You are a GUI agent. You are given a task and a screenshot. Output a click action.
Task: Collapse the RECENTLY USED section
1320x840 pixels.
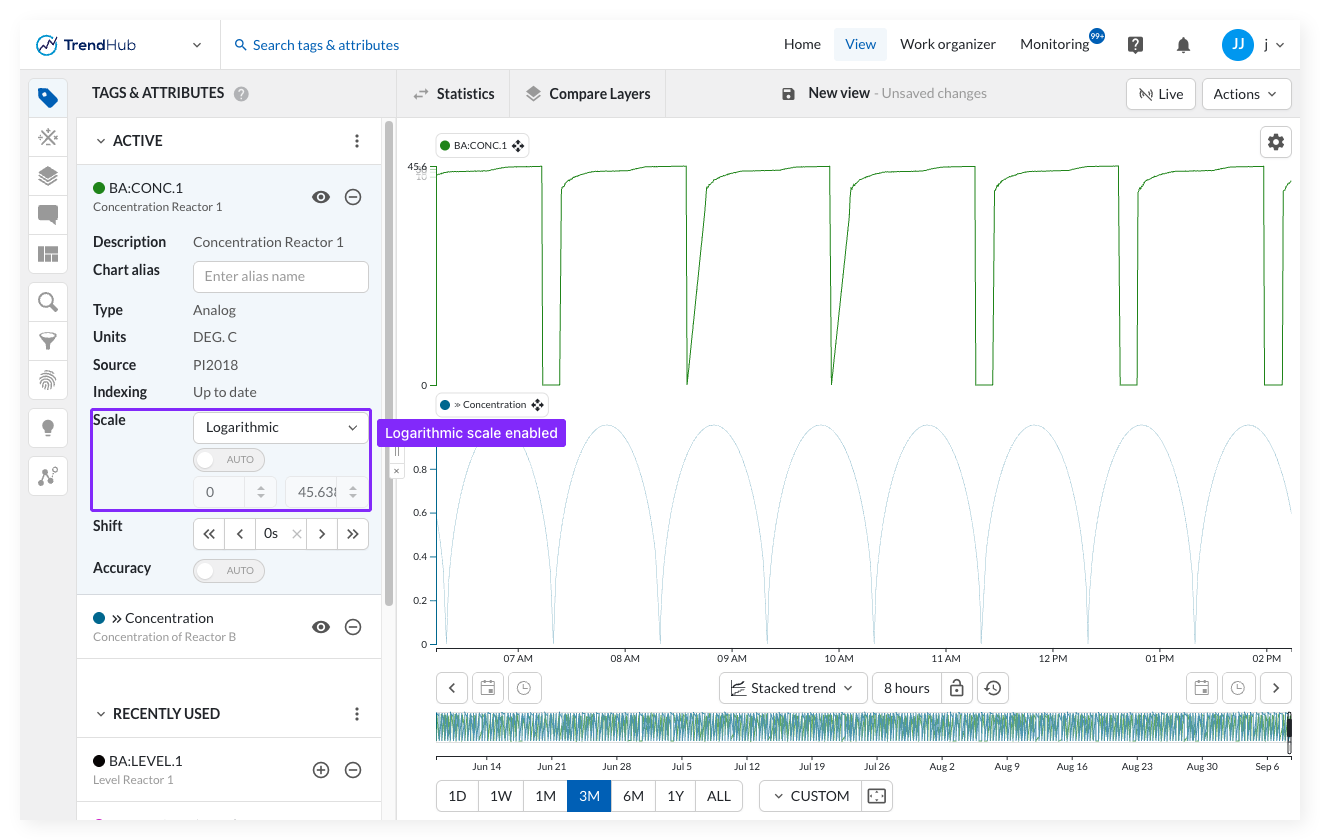[x=101, y=714]
